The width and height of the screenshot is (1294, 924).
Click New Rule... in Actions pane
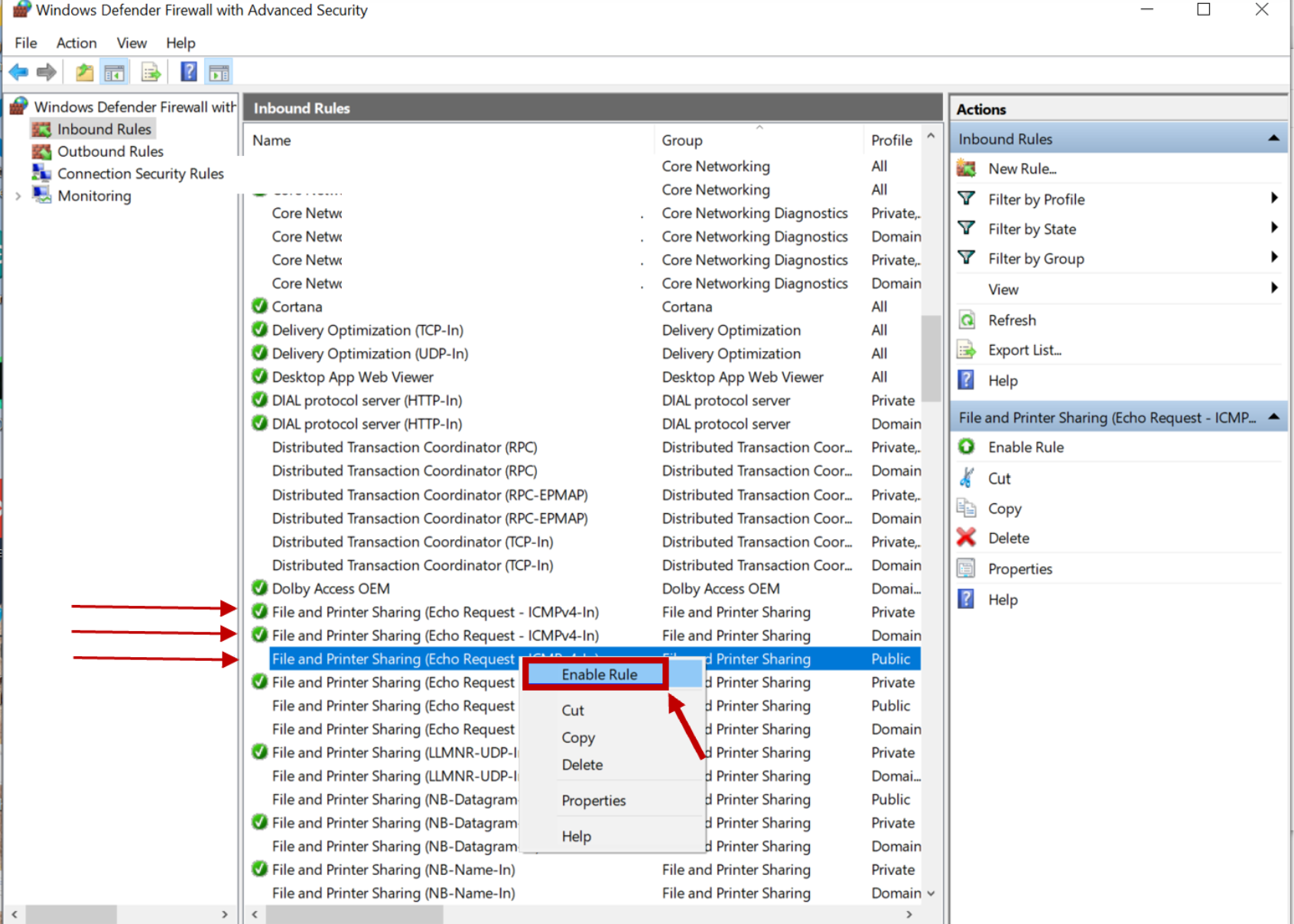click(1022, 168)
